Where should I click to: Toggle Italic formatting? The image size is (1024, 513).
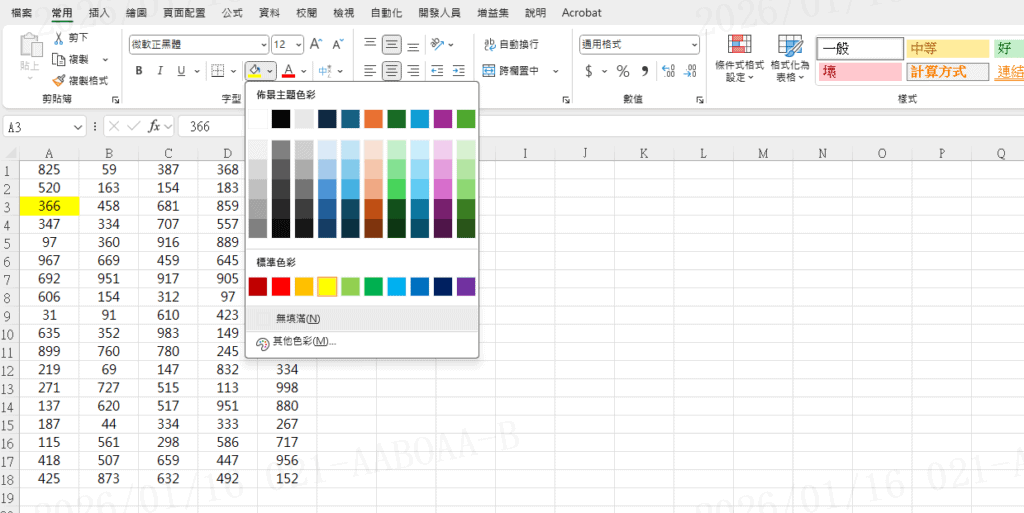click(160, 71)
